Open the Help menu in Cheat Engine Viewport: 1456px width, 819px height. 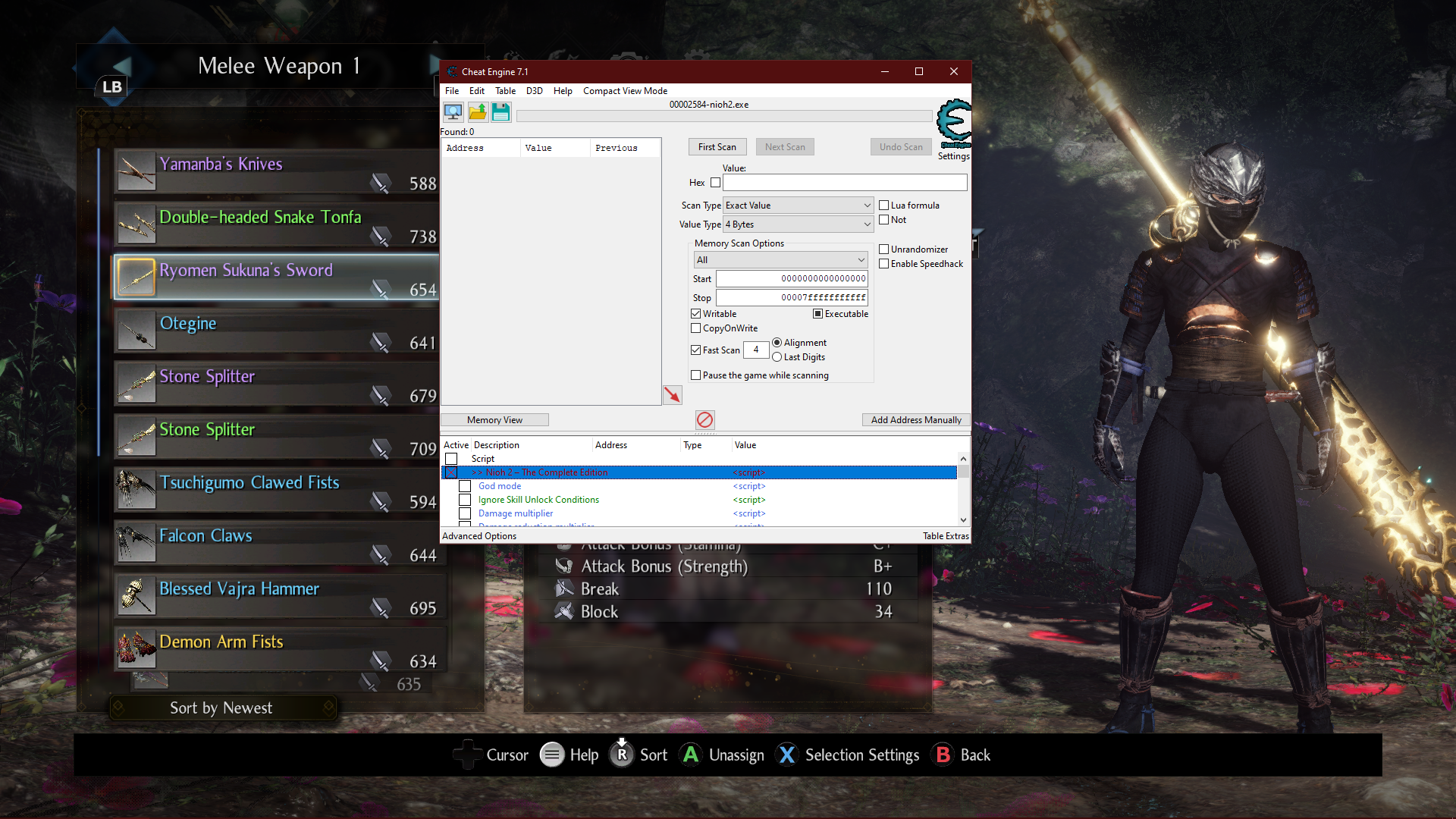(x=563, y=90)
